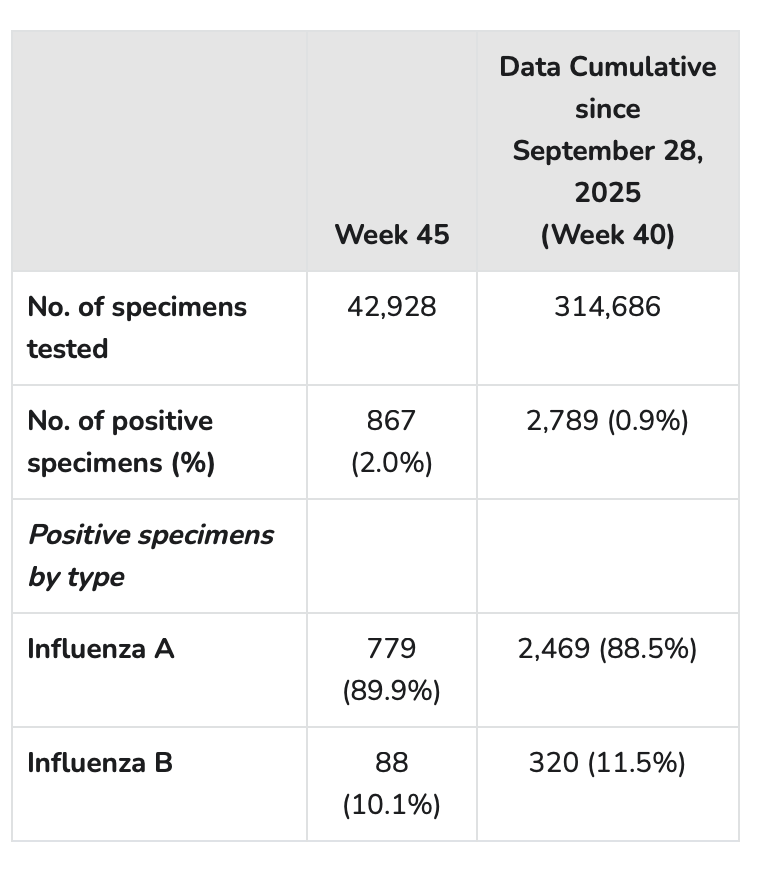Select the 'Influenza A' row label
This screenshot has height=870, width=764.
[x=101, y=648]
